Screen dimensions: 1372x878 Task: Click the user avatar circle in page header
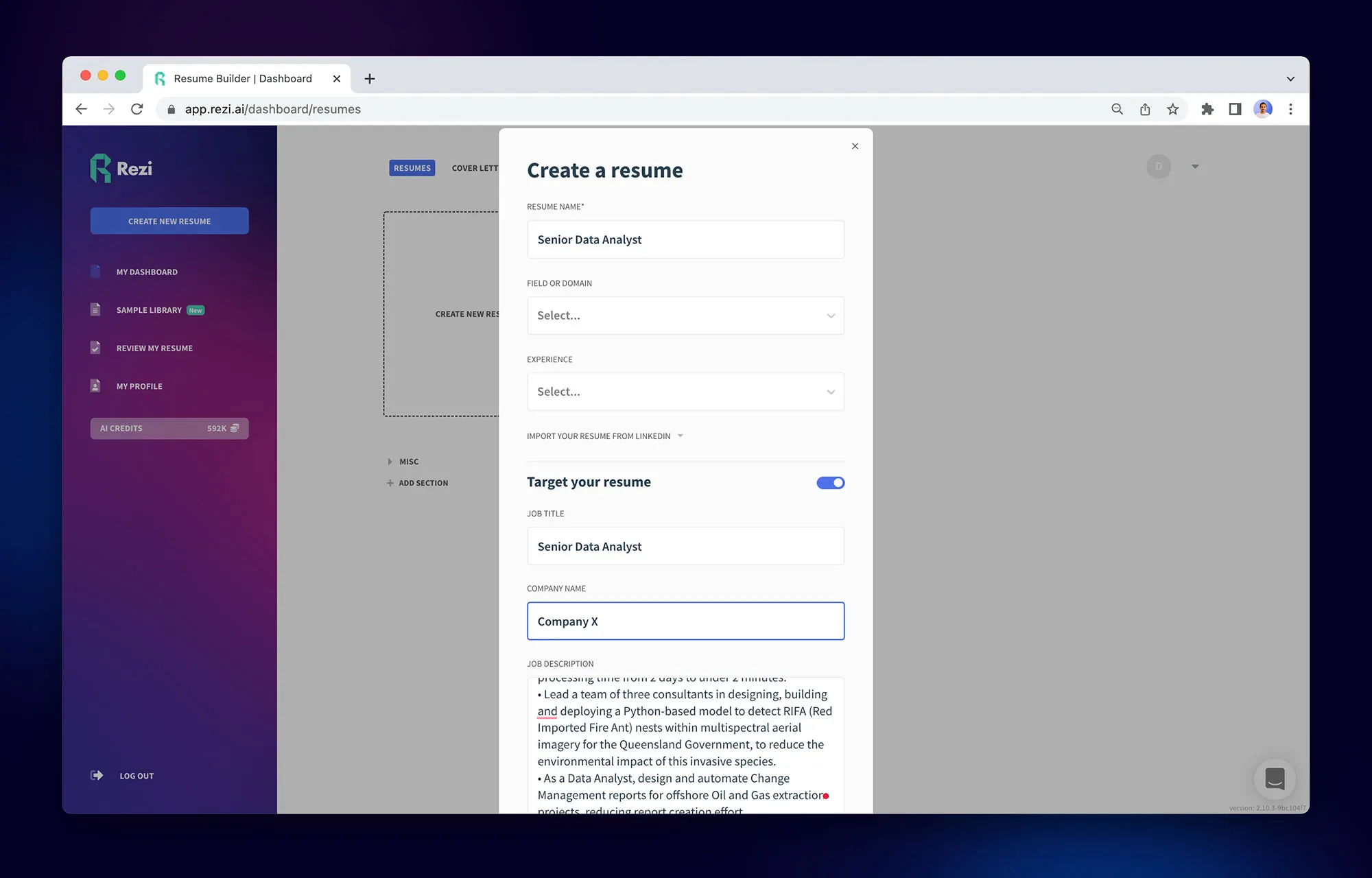pos(1159,167)
